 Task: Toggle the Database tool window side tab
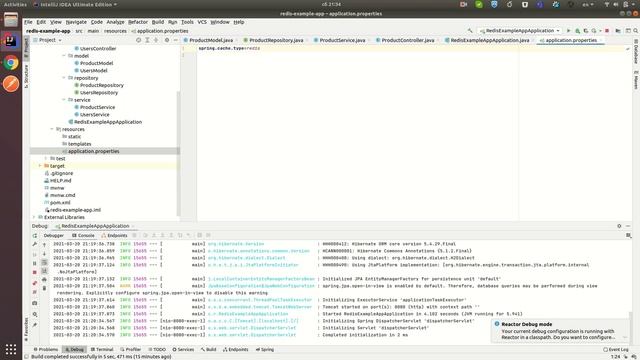pos(636,51)
